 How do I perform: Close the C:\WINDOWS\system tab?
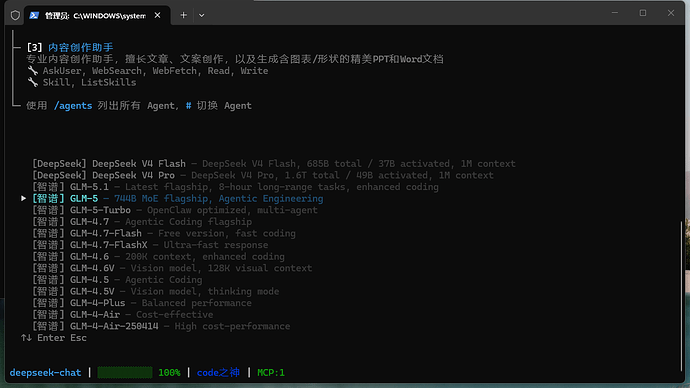point(158,15)
